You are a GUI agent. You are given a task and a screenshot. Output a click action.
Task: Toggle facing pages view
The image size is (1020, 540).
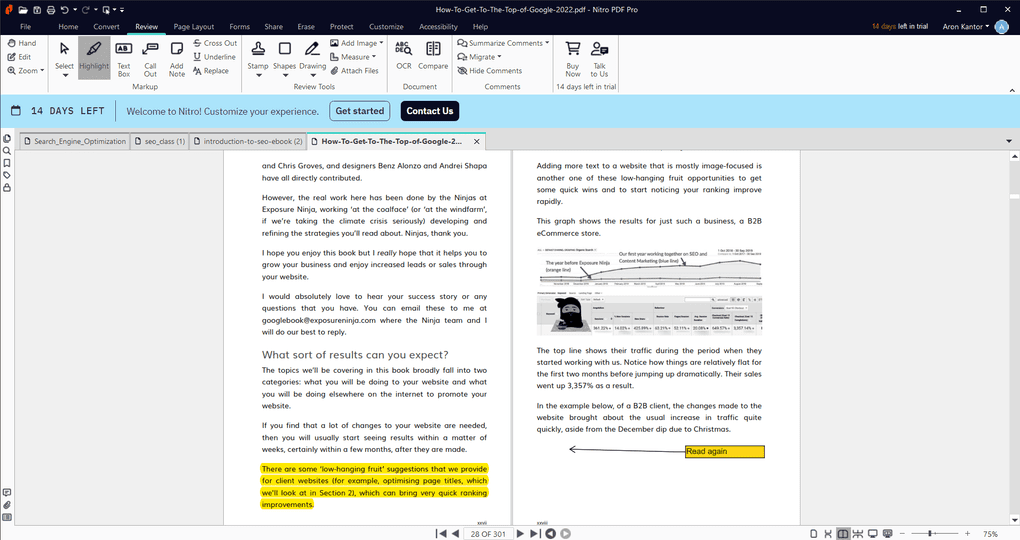(x=843, y=533)
